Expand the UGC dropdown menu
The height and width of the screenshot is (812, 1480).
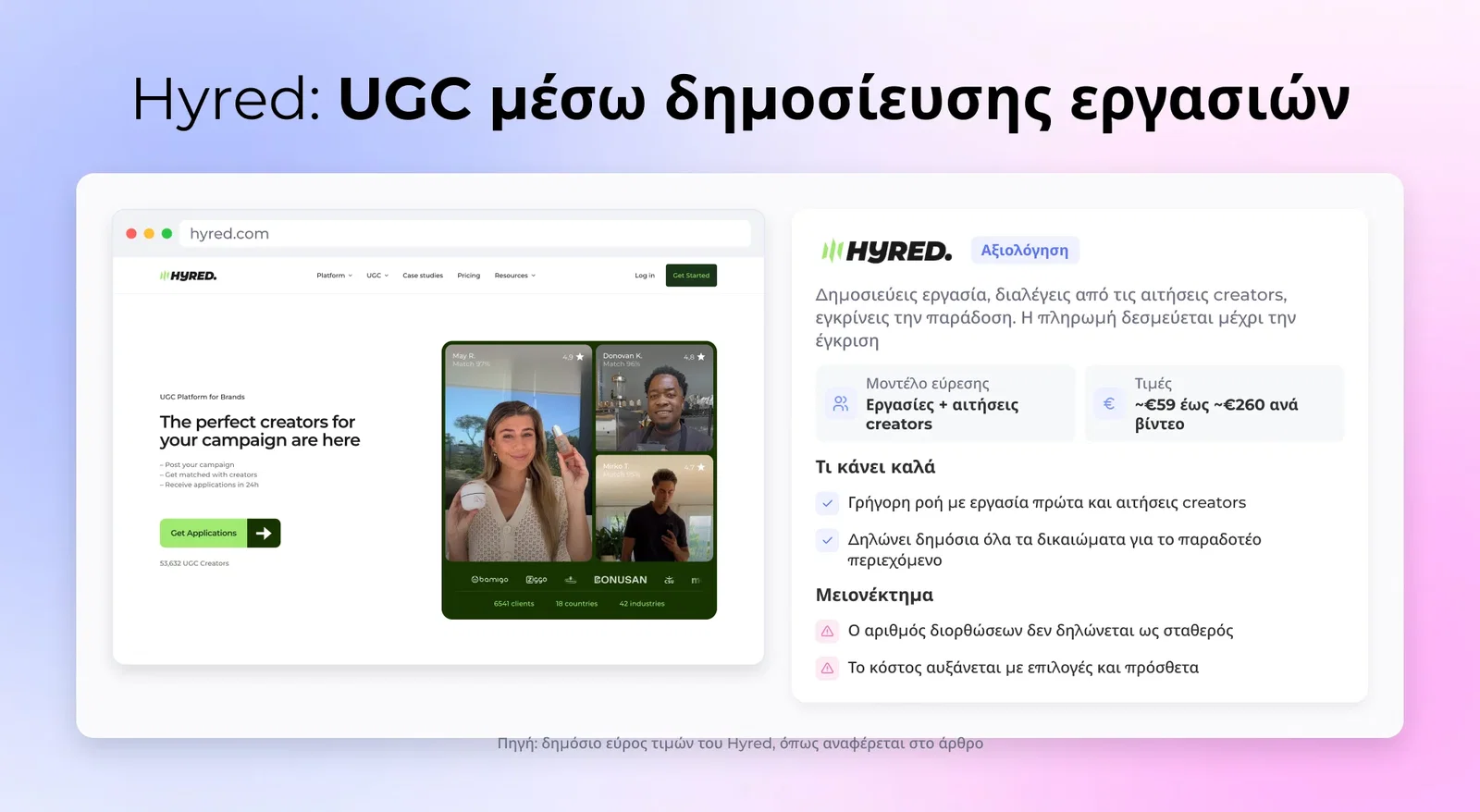point(377,276)
